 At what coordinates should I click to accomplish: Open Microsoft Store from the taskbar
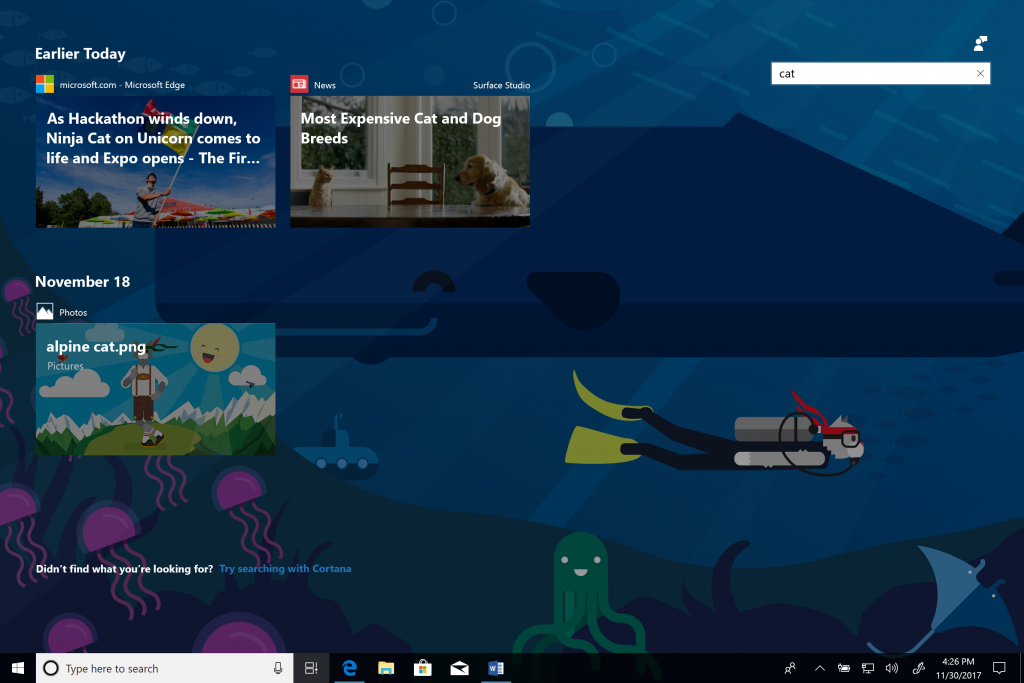pos(422,668)
